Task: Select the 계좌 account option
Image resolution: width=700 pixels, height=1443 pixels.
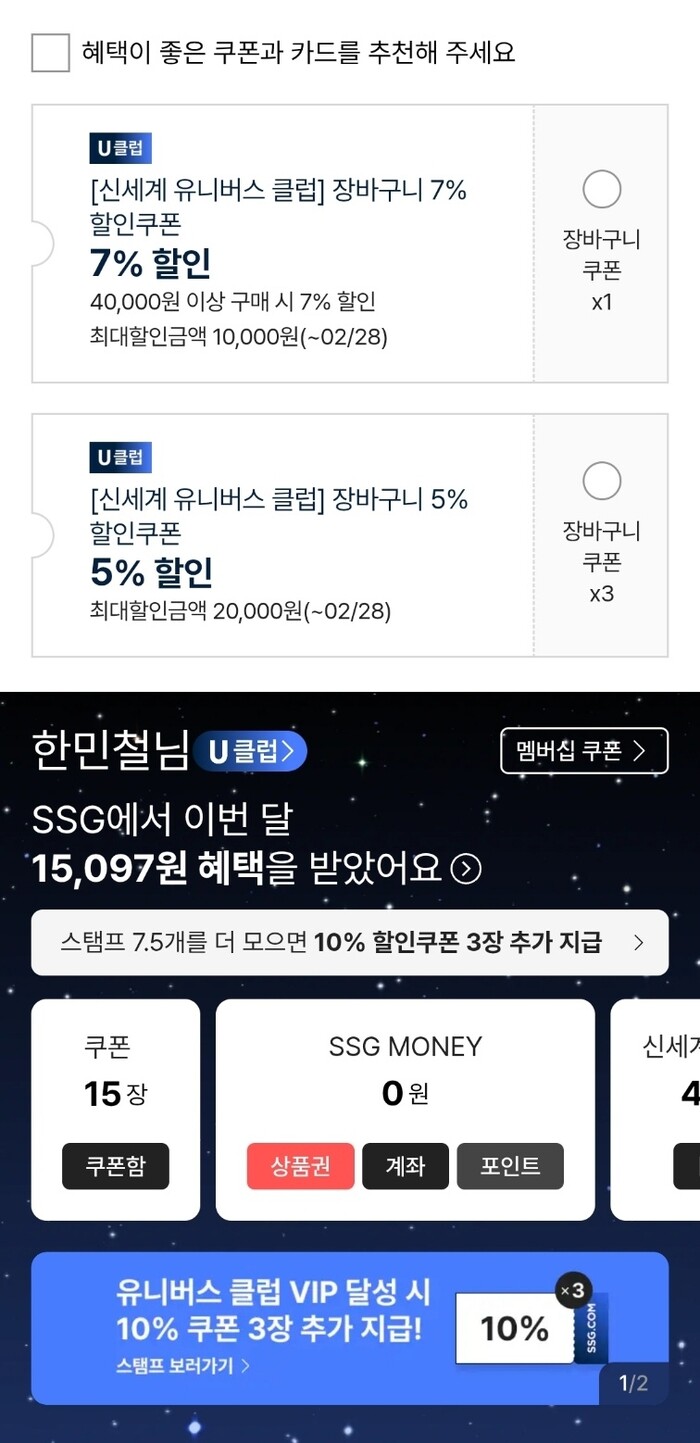Action: click(405, 1166)
